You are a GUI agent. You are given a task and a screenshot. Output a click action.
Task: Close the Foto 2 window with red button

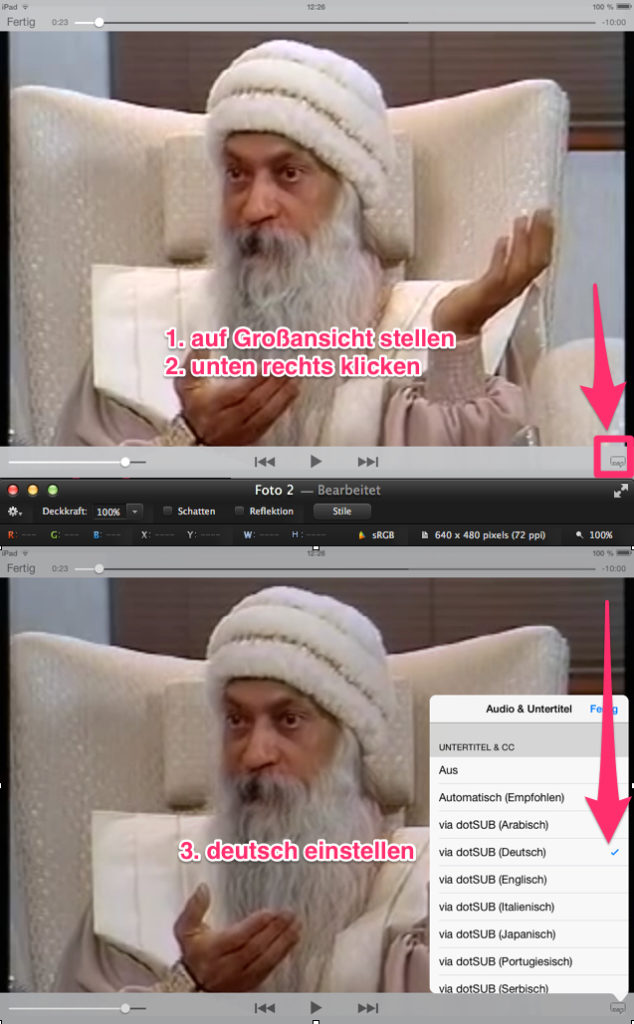pos(12,490)
